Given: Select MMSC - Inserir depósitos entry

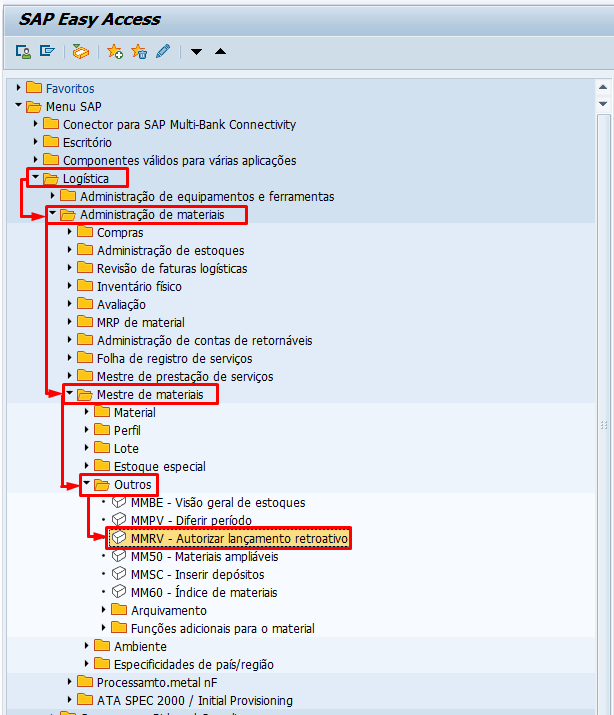Looking at the screenshot, I should 196,574.
